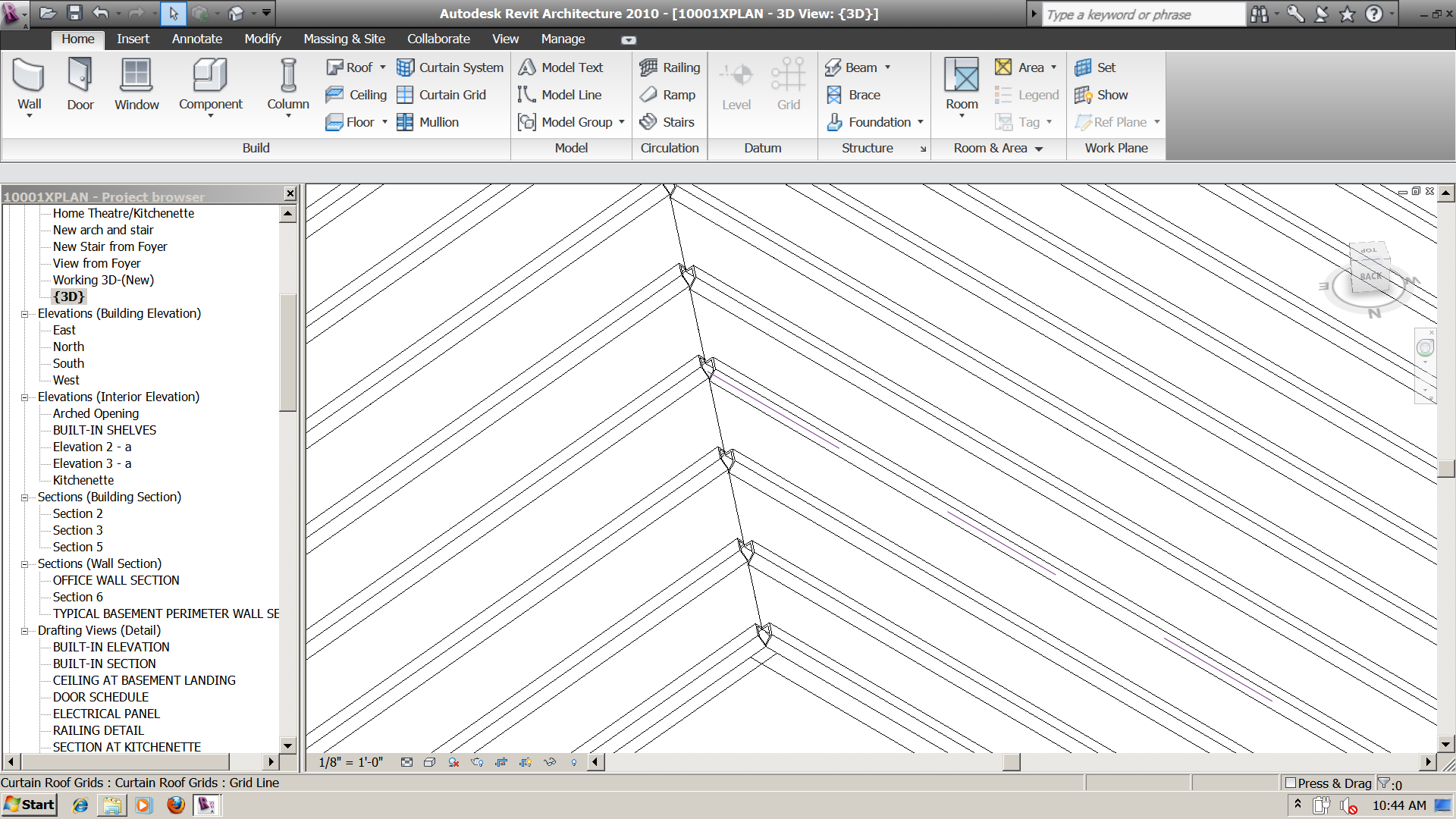The height and width of the screenshot is (819, 1456).
Task: Open the South elevation view
Action: [68, 363]
